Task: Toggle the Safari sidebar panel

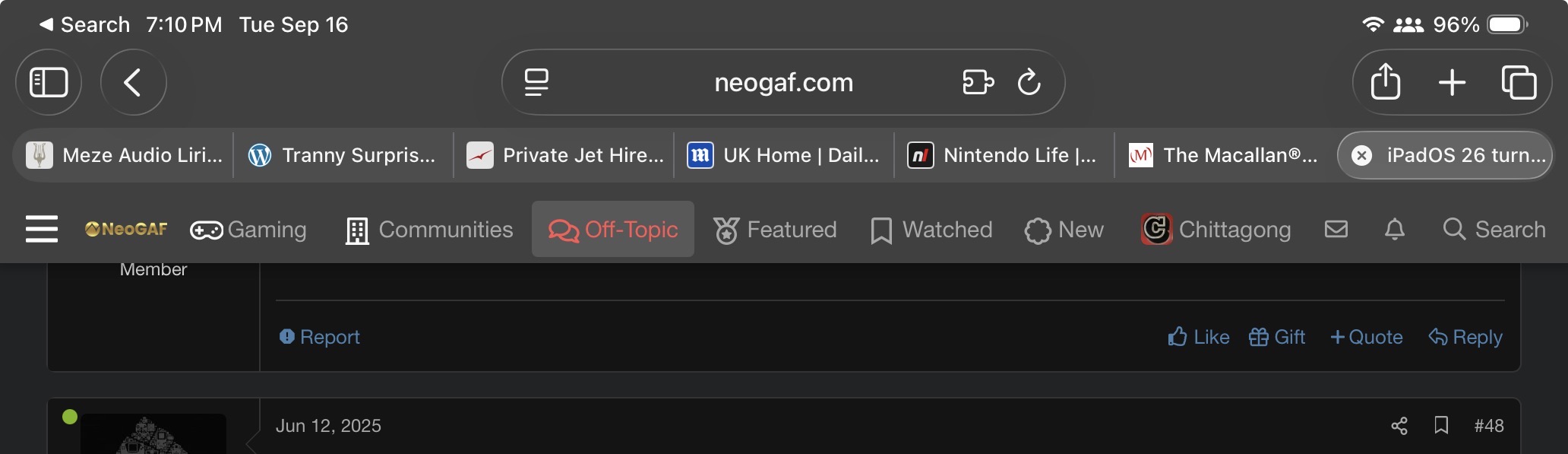Action: [49, 82]
